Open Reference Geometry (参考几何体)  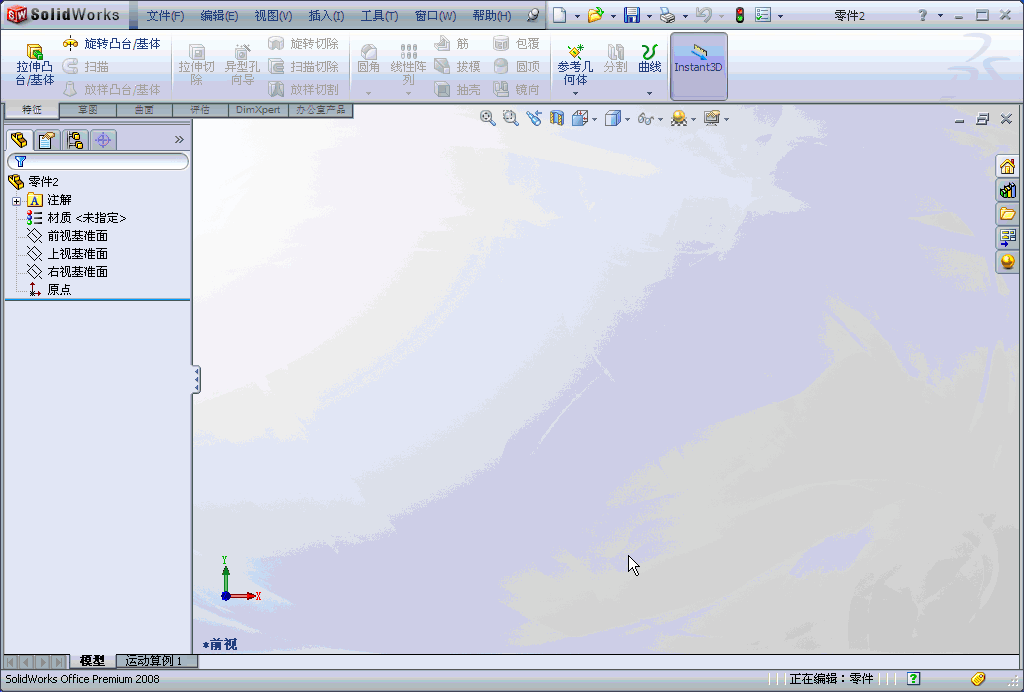coord(575,65)
